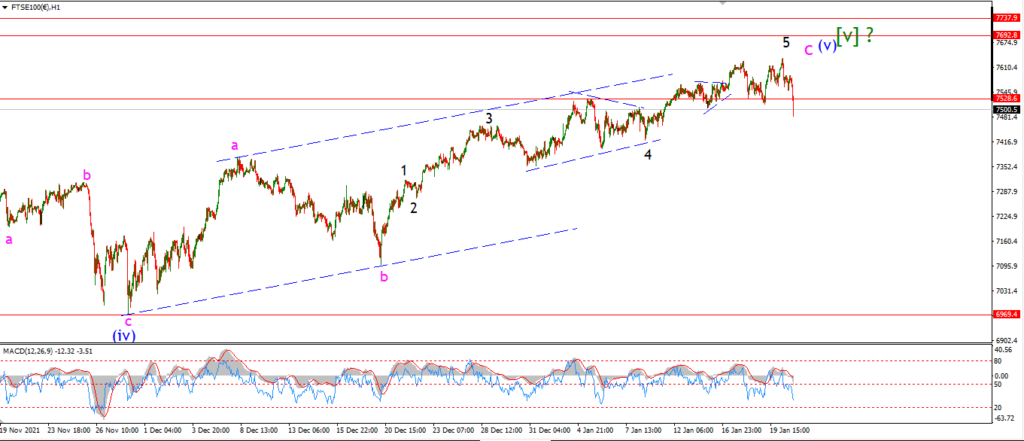Click the 4 Jan 21:00 time axis label
The width and height of the screenshot is (1024, 441).
(592, 431)
